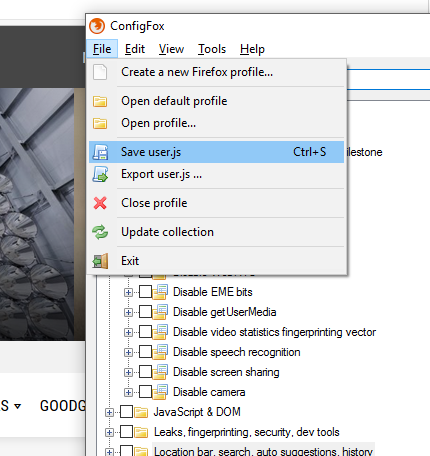Screen dimensions: 430x456
Task: Select Open profile... menu entry
Action: (216, 123)
